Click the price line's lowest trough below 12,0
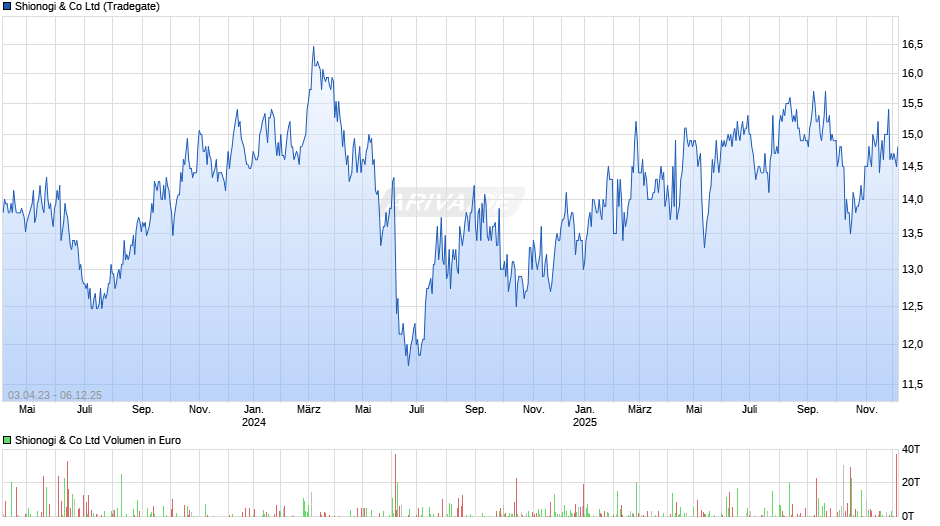Viewport: 940px width, 526px height. (x=409, y=364)
